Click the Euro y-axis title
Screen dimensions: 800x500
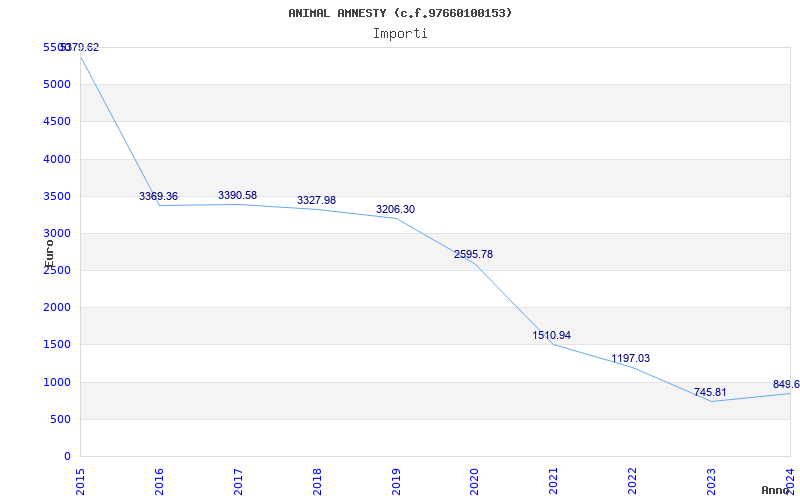pyautogui.click(x=49, y=252)
